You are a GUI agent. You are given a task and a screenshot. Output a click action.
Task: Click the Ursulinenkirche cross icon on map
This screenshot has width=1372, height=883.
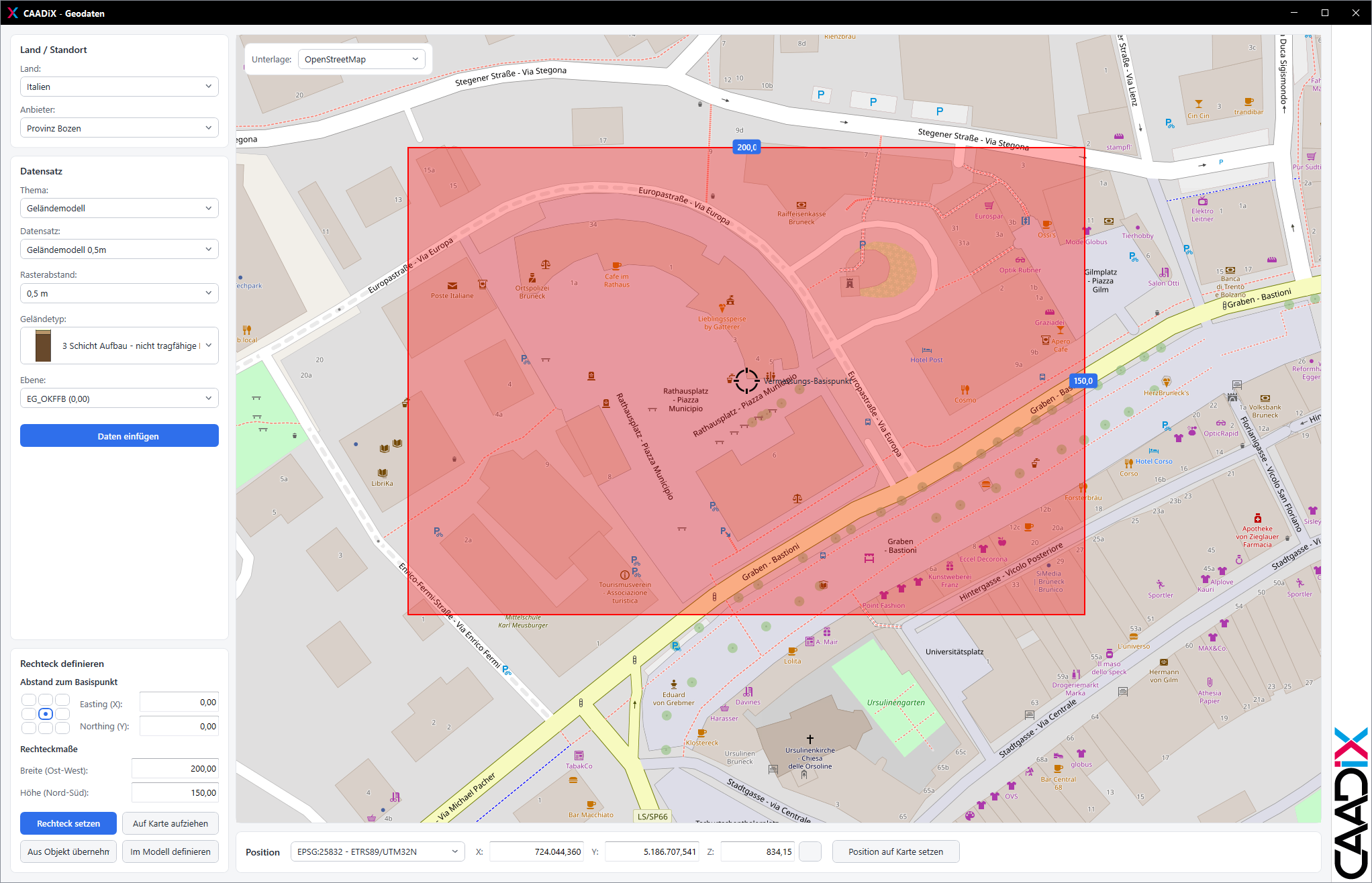click(810, 739)
